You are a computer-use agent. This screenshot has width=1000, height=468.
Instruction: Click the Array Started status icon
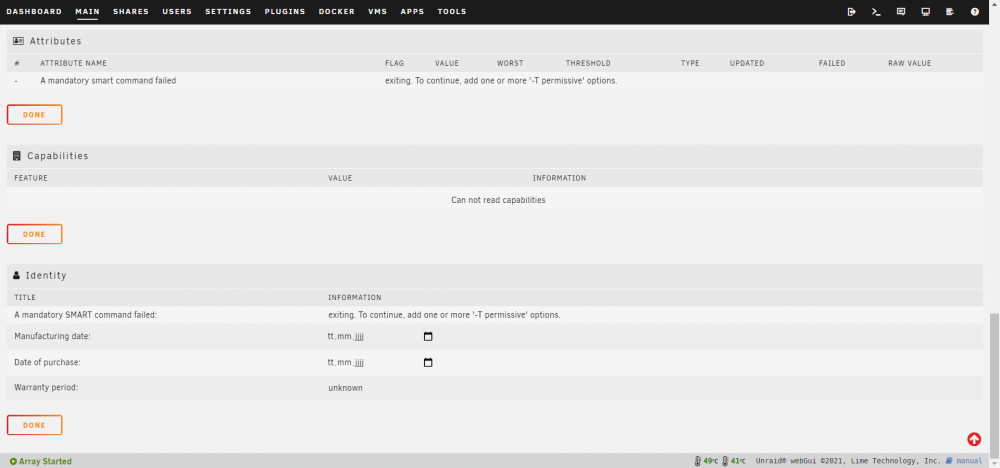pyautogui.click(x=13, y=461)
